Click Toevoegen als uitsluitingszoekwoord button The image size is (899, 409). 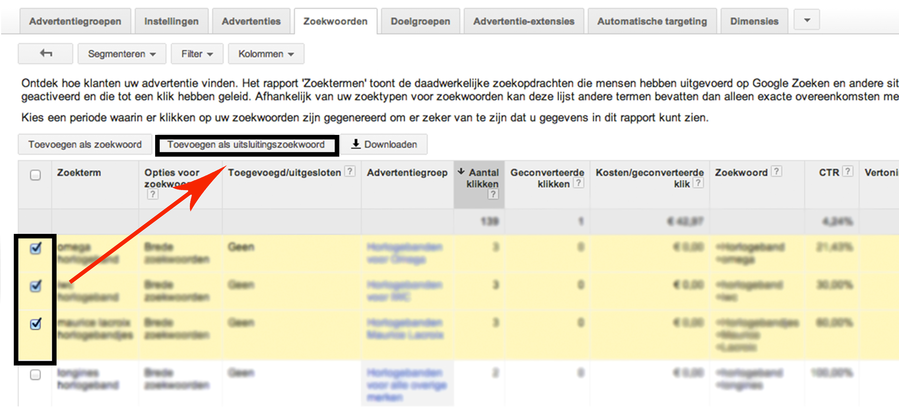247,145
